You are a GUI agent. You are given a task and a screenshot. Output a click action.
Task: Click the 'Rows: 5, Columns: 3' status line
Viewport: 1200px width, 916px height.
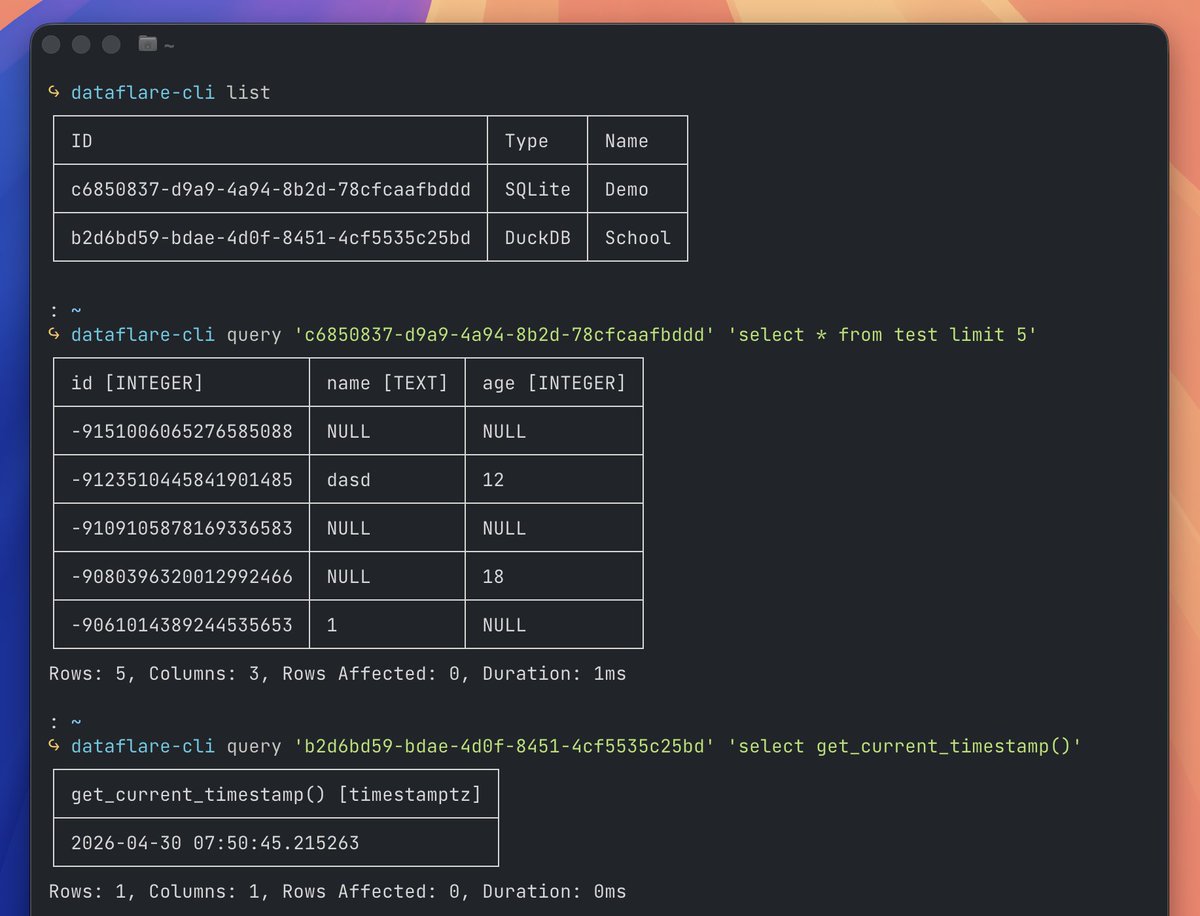coord(337,674)
